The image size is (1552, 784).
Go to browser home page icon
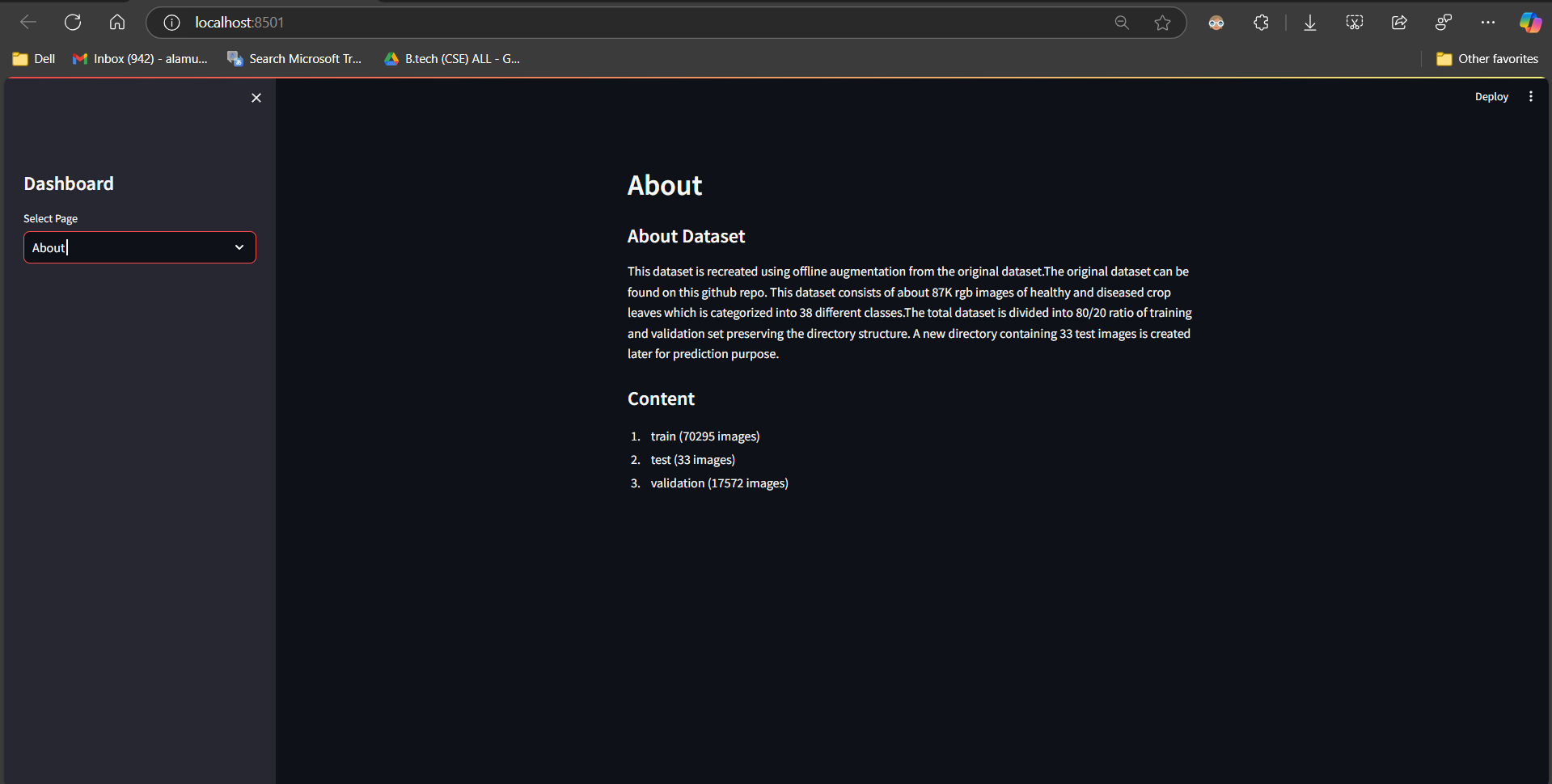pos(117,23)
